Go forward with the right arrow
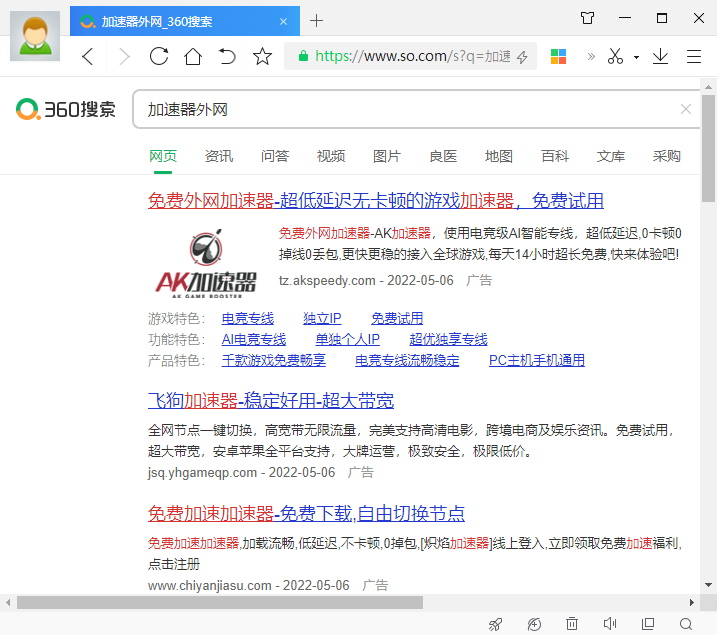 124,57
